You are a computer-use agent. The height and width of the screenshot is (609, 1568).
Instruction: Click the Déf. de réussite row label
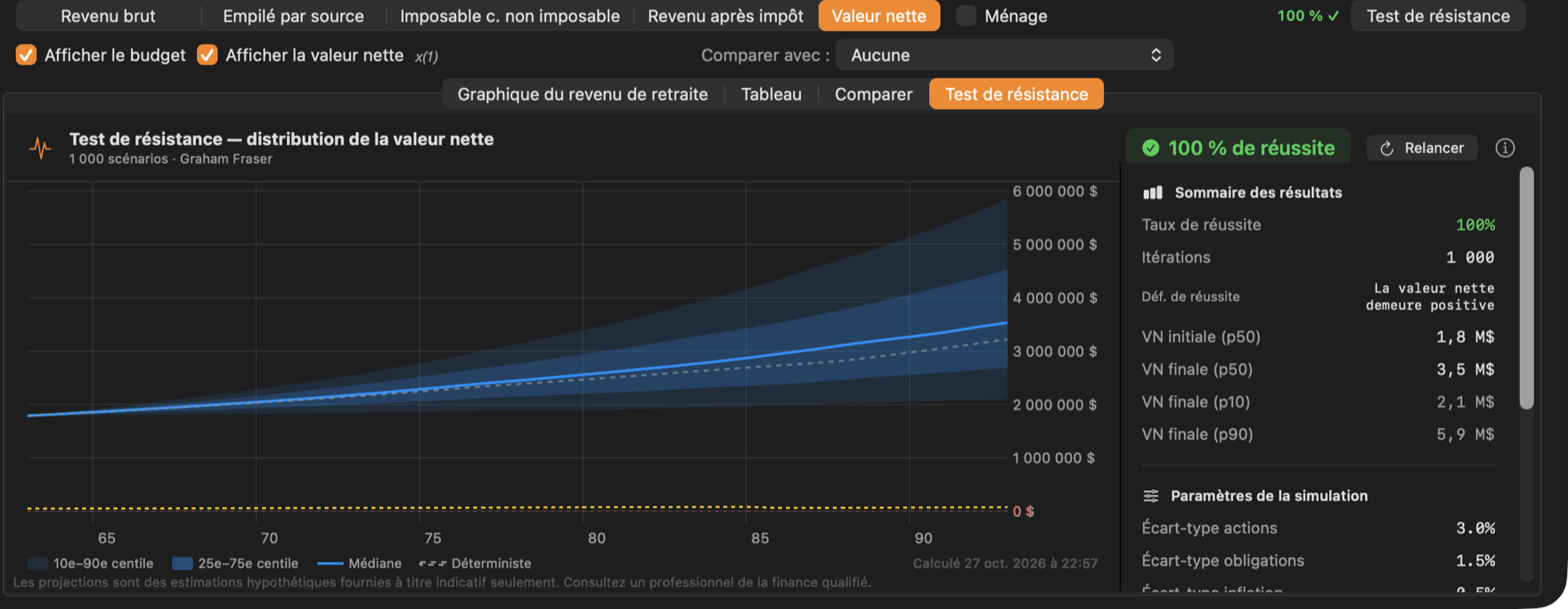click(x=1190, y=296)
